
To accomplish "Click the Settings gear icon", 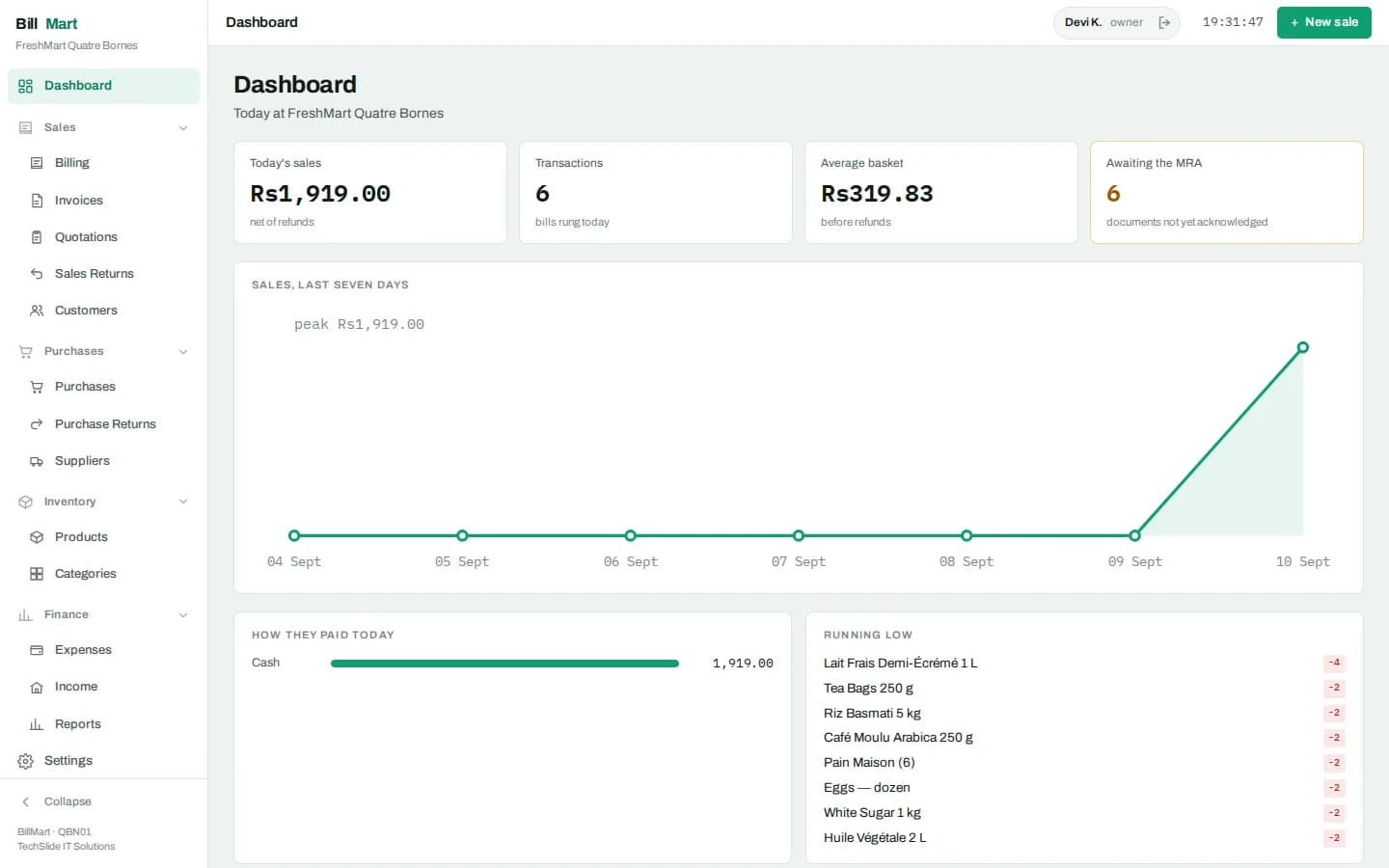I will pos(26,761).
